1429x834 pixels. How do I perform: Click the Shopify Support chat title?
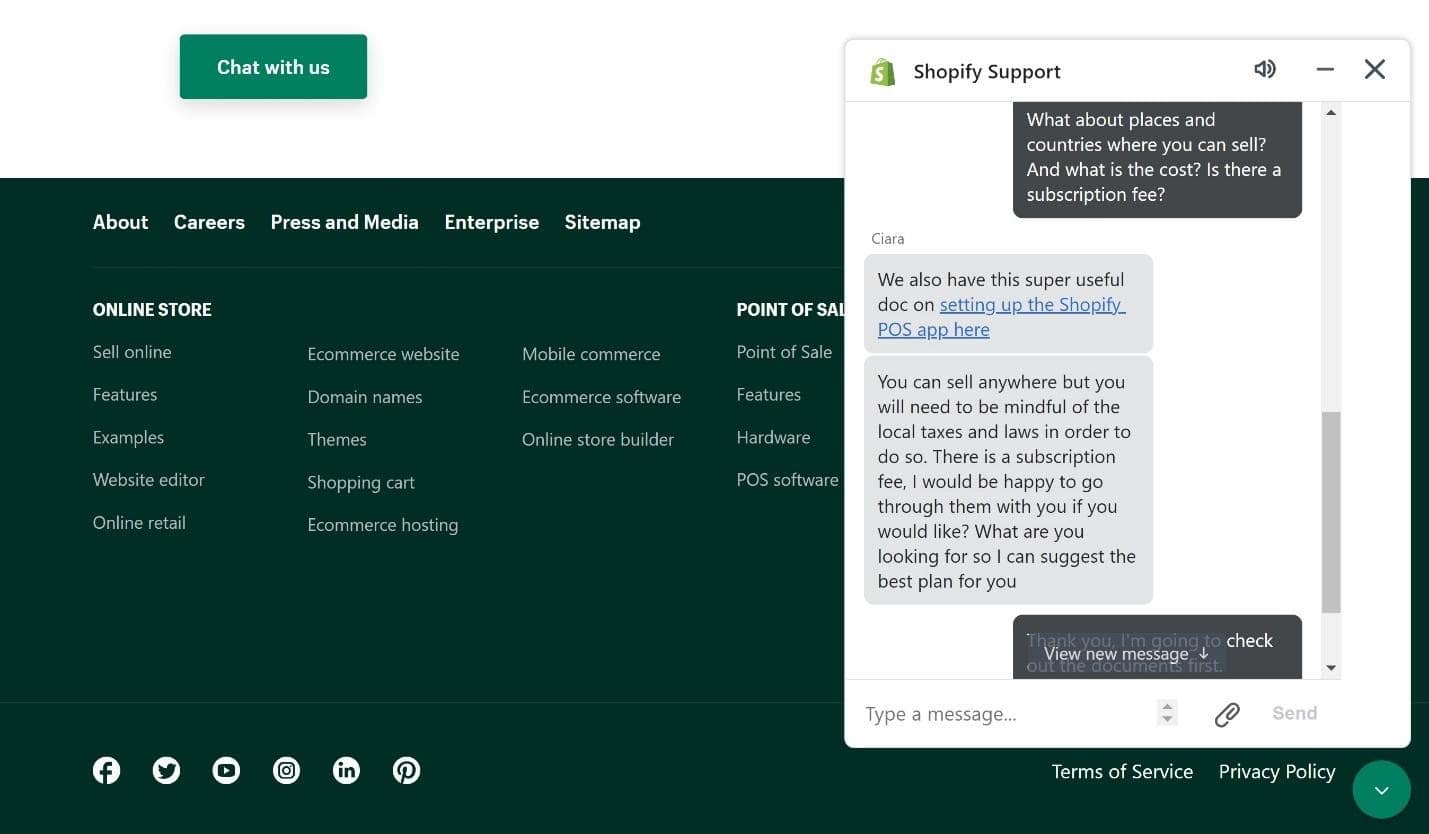987,71
